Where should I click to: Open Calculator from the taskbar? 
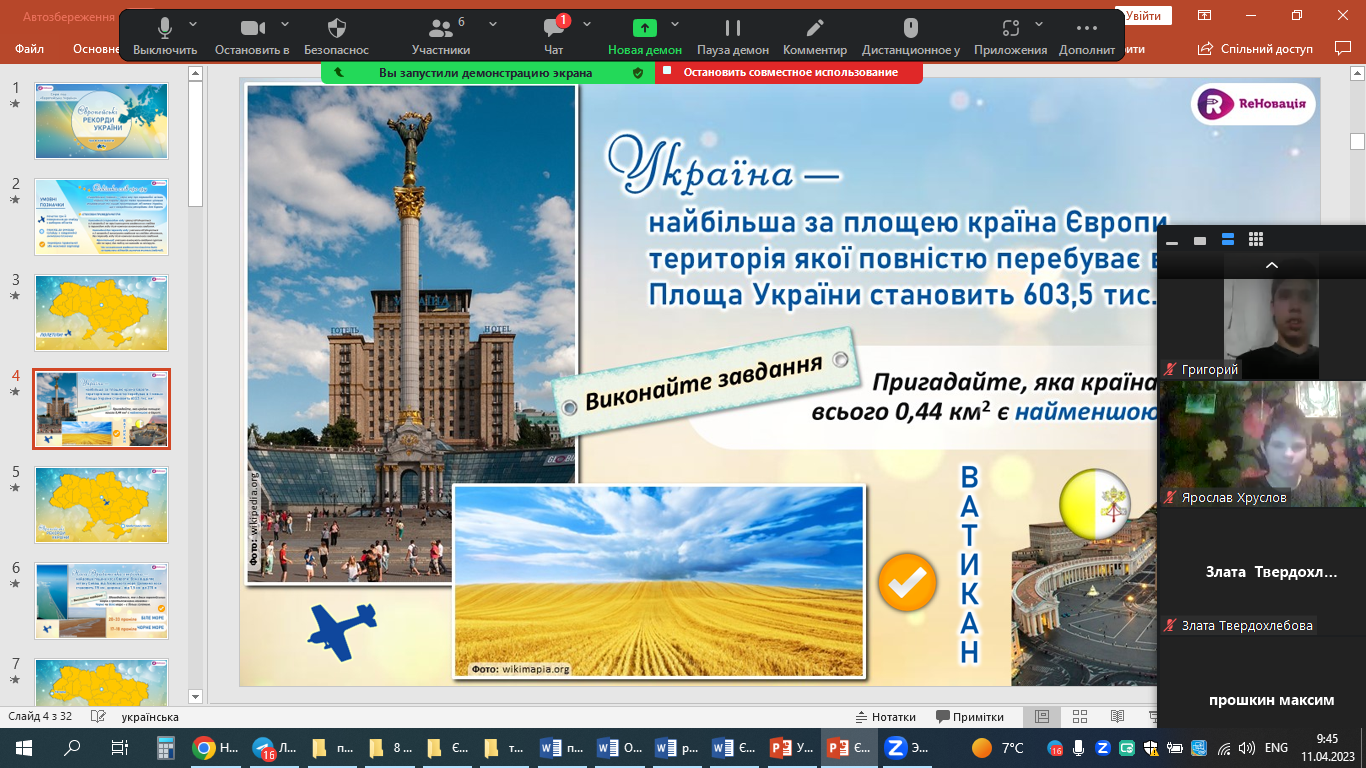click(167, 747)
